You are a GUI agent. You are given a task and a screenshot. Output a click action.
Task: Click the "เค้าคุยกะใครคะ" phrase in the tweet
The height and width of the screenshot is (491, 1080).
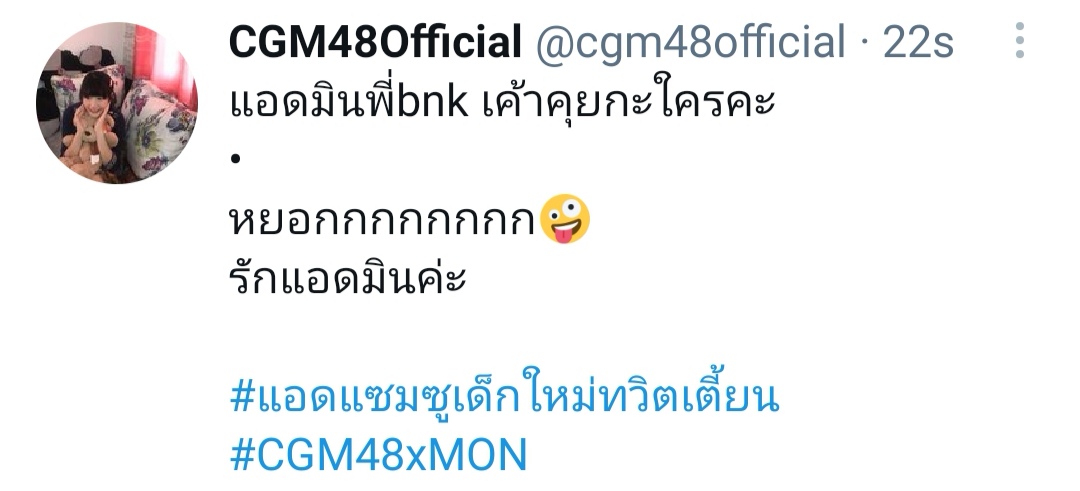629,103
